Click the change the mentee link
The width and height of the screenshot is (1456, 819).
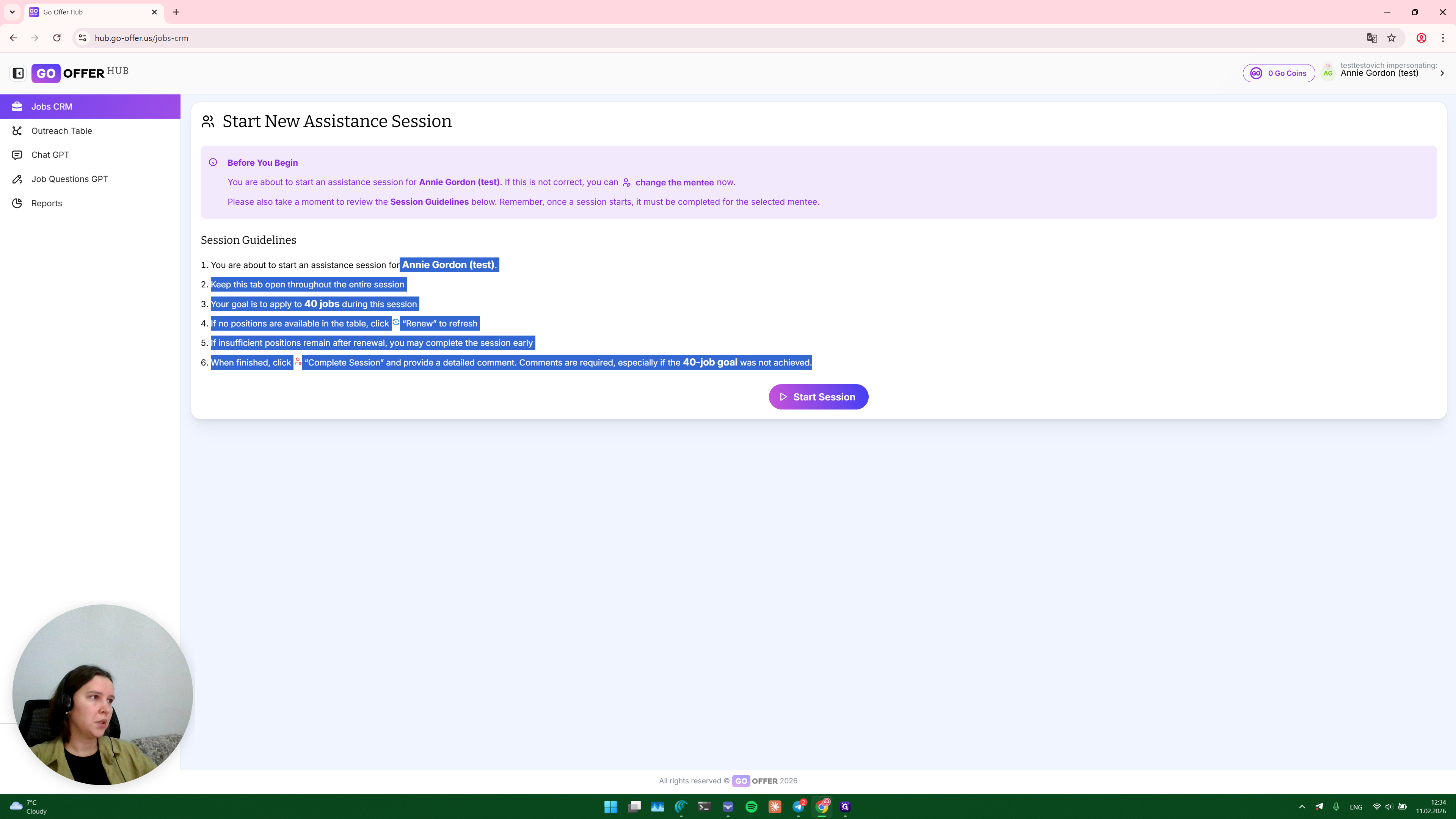674,182
